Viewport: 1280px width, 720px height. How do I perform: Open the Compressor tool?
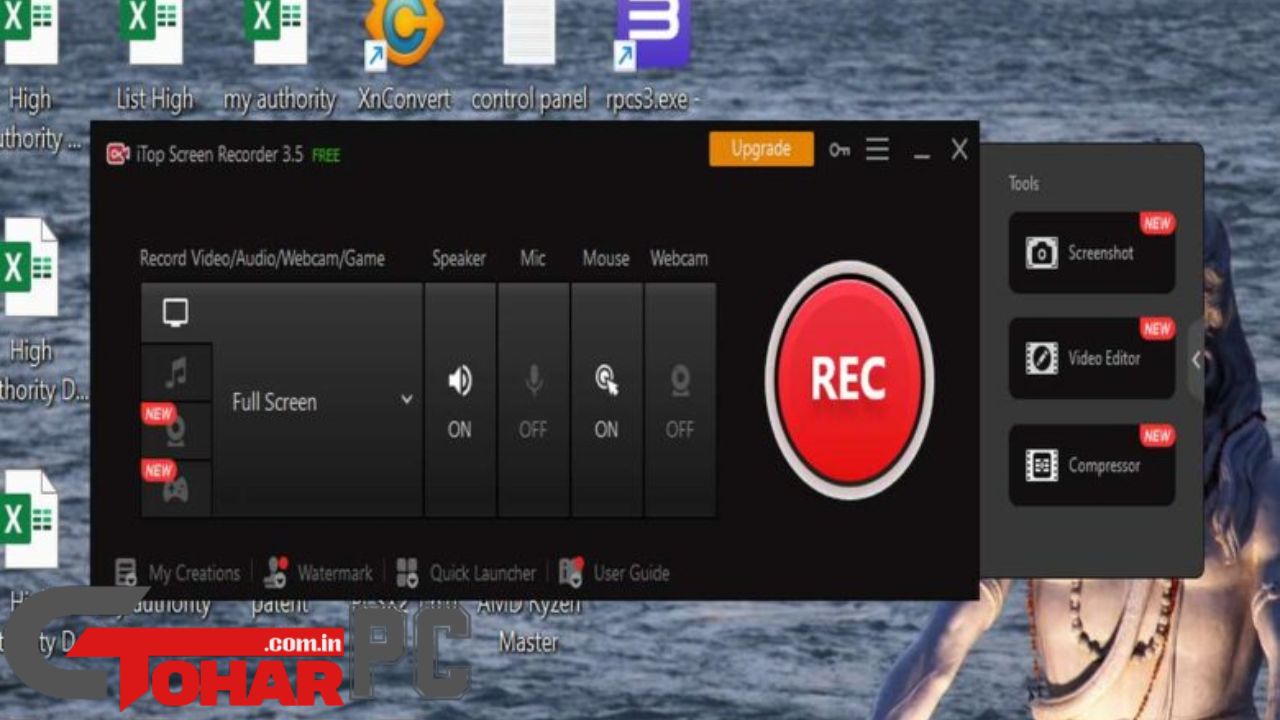click(1091, 465)
